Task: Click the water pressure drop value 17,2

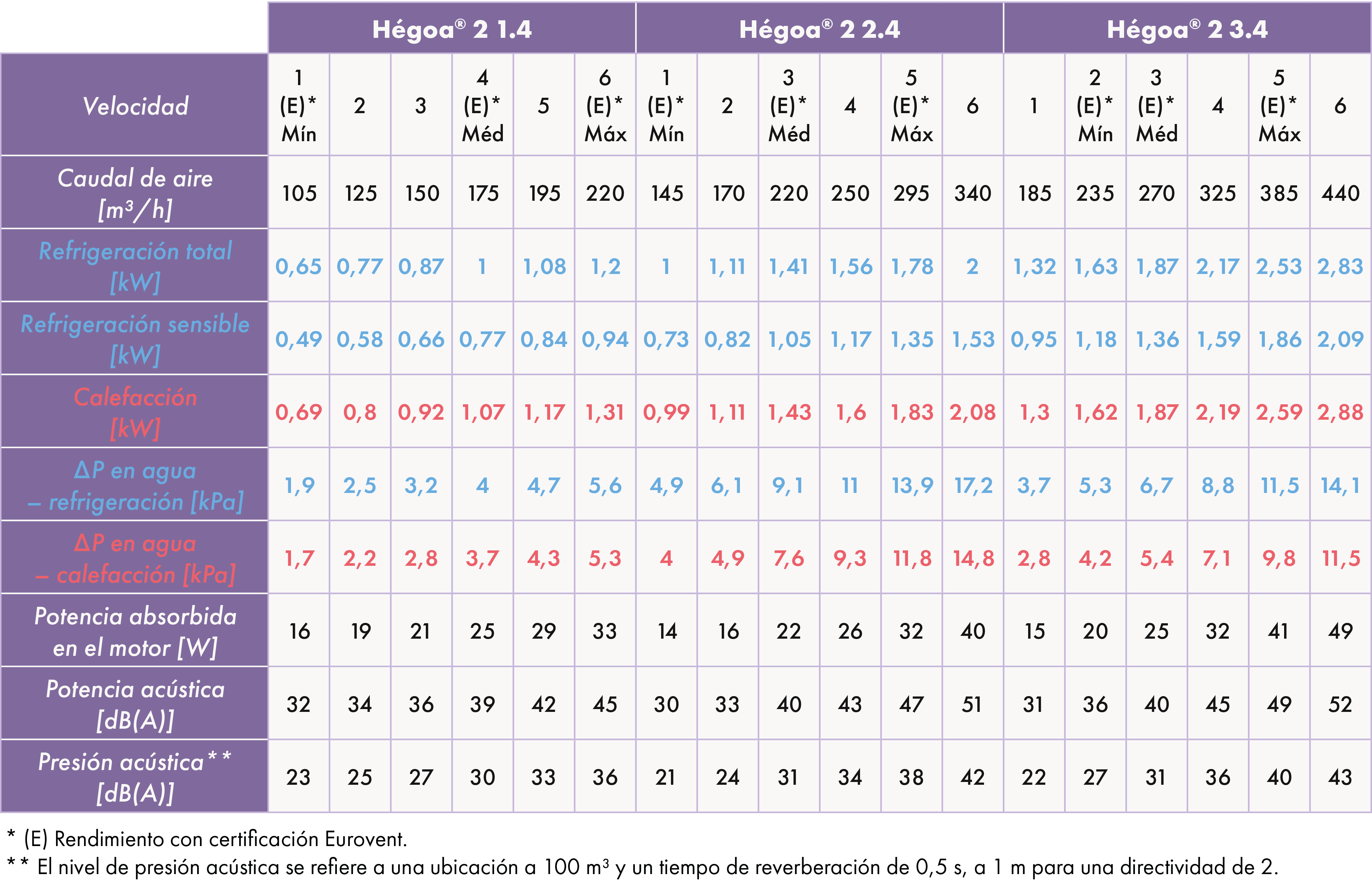Action: pos(973,485)
